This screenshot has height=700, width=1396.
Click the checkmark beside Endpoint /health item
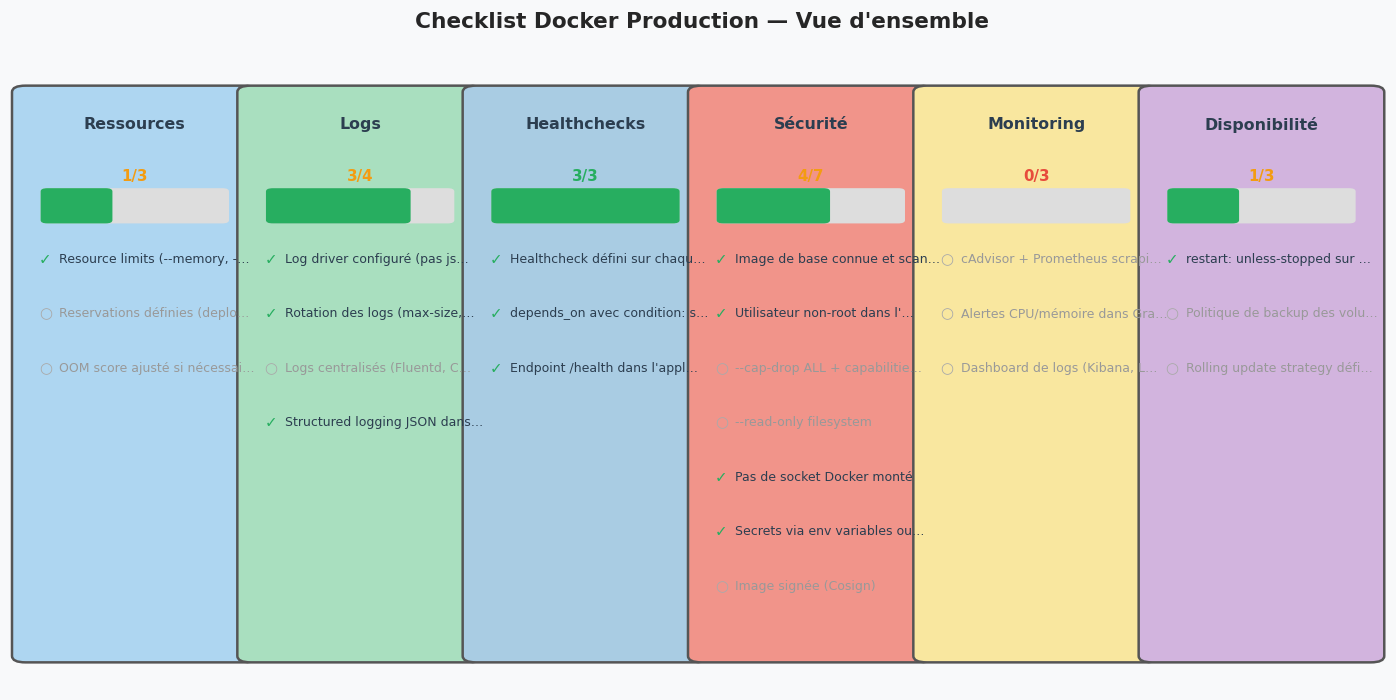[496, 369]
